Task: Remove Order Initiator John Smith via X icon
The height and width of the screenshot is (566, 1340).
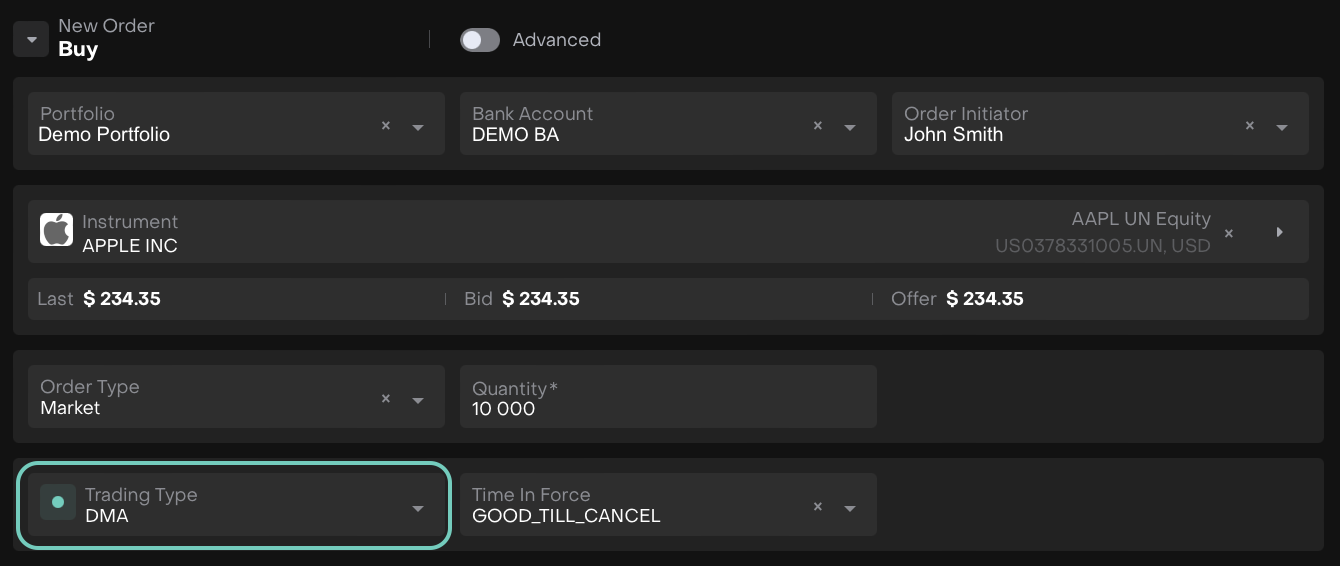Action: pyautogui.click(x=1250, y=126)
